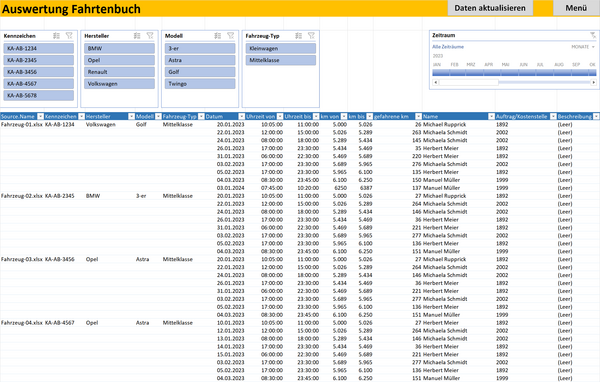Select KA-AB-1234 in Kennzeichen slicer
Image resolution: width=600 pixels, height=382 pixels.
pyautogui.click(x=39, y=48)
